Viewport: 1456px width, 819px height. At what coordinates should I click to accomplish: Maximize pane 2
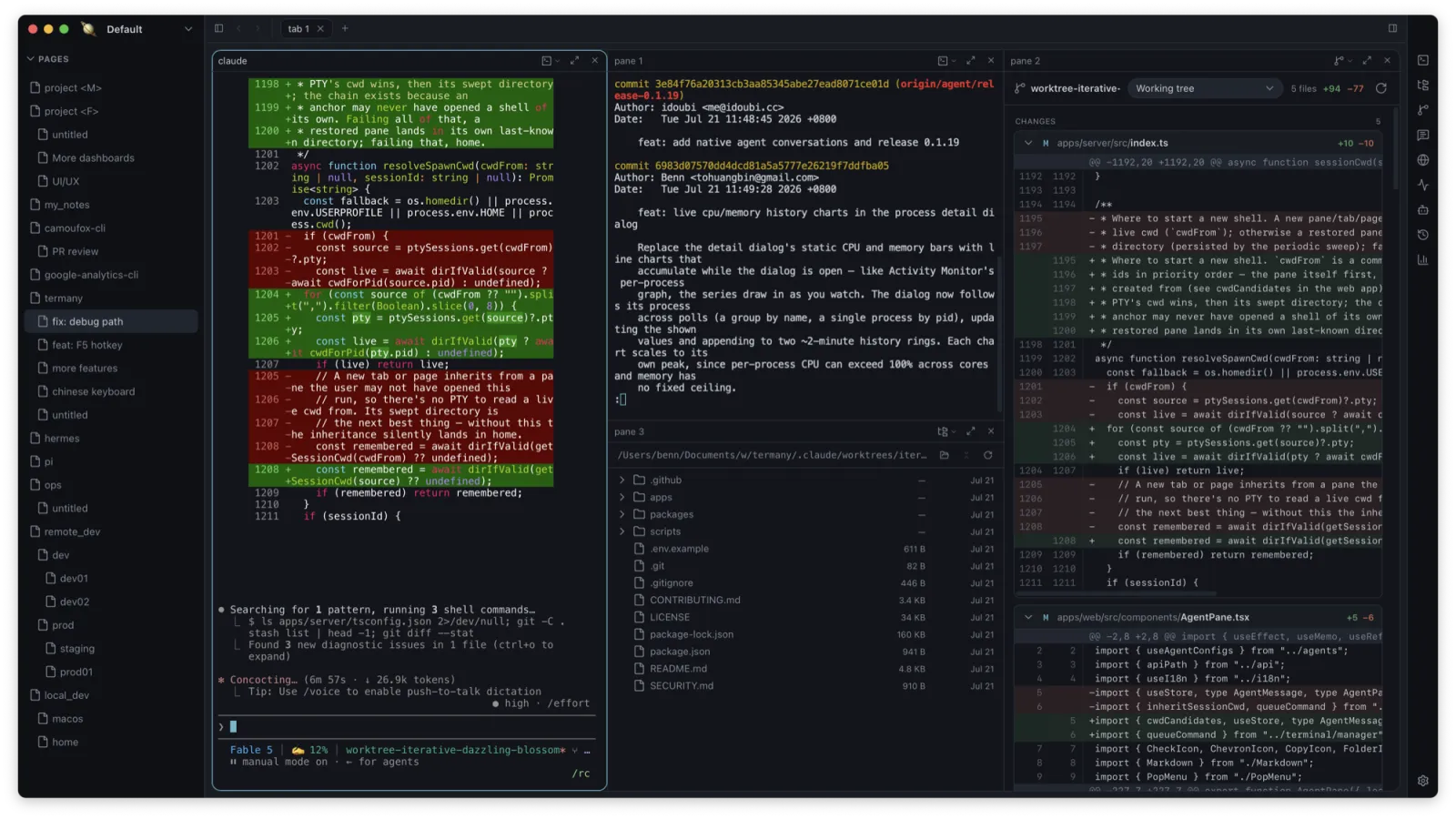(1367, 61)
